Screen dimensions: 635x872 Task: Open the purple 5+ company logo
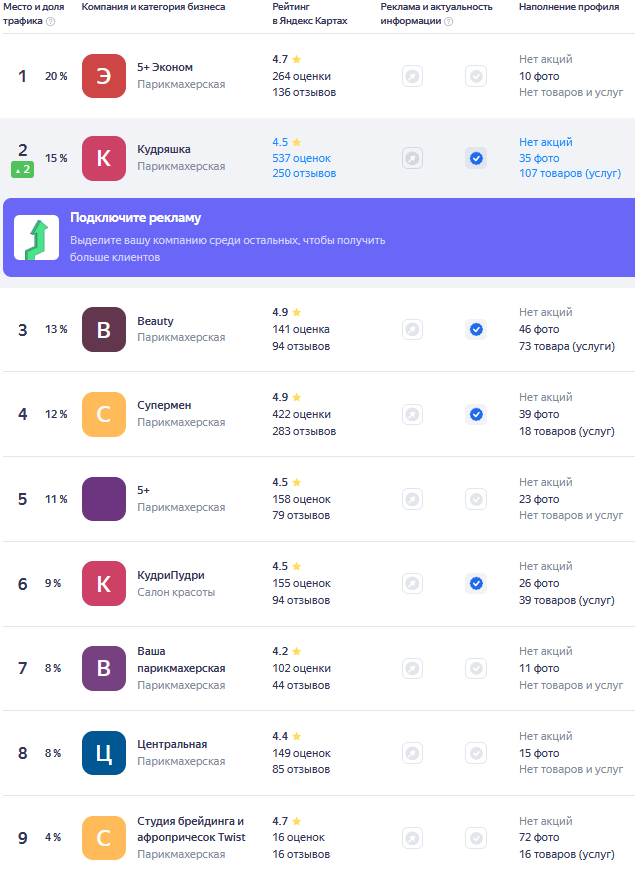[x=104, y=499]
